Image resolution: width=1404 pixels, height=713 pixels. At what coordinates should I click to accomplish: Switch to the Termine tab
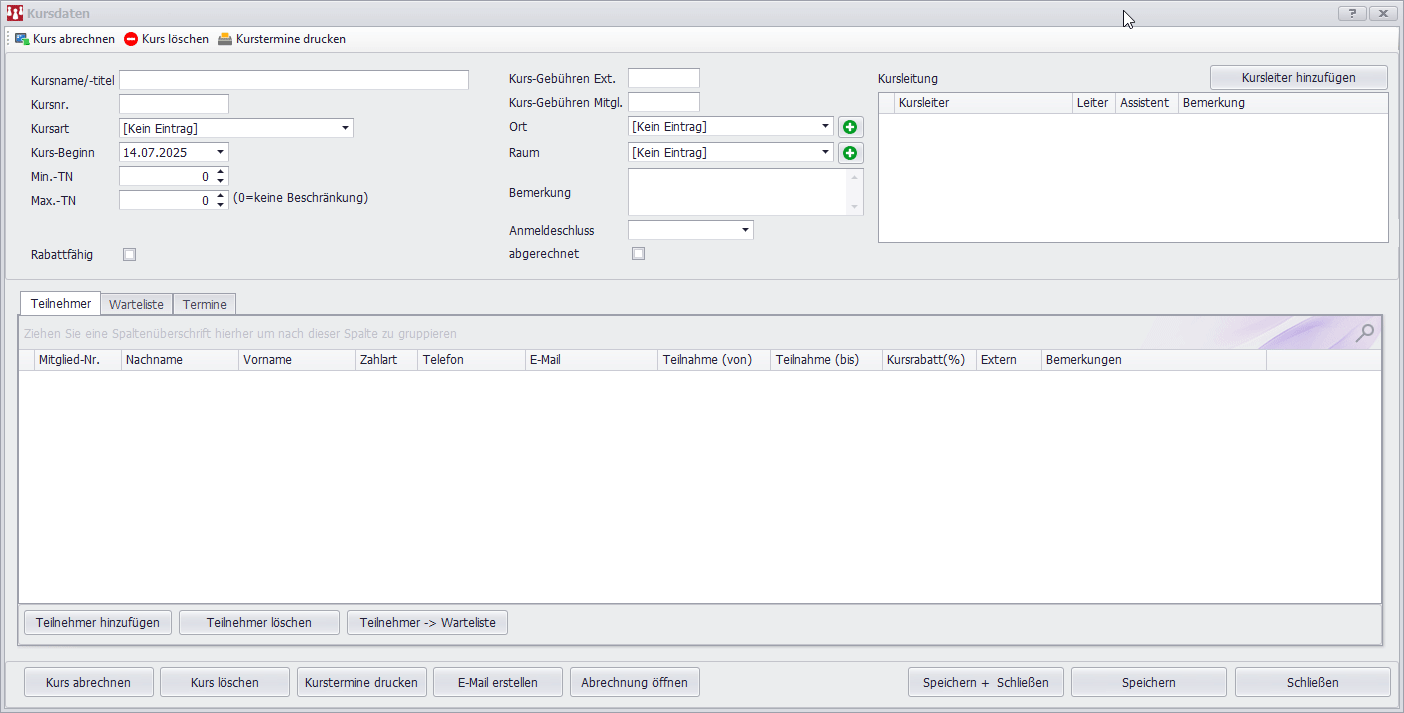coord(204,304)
